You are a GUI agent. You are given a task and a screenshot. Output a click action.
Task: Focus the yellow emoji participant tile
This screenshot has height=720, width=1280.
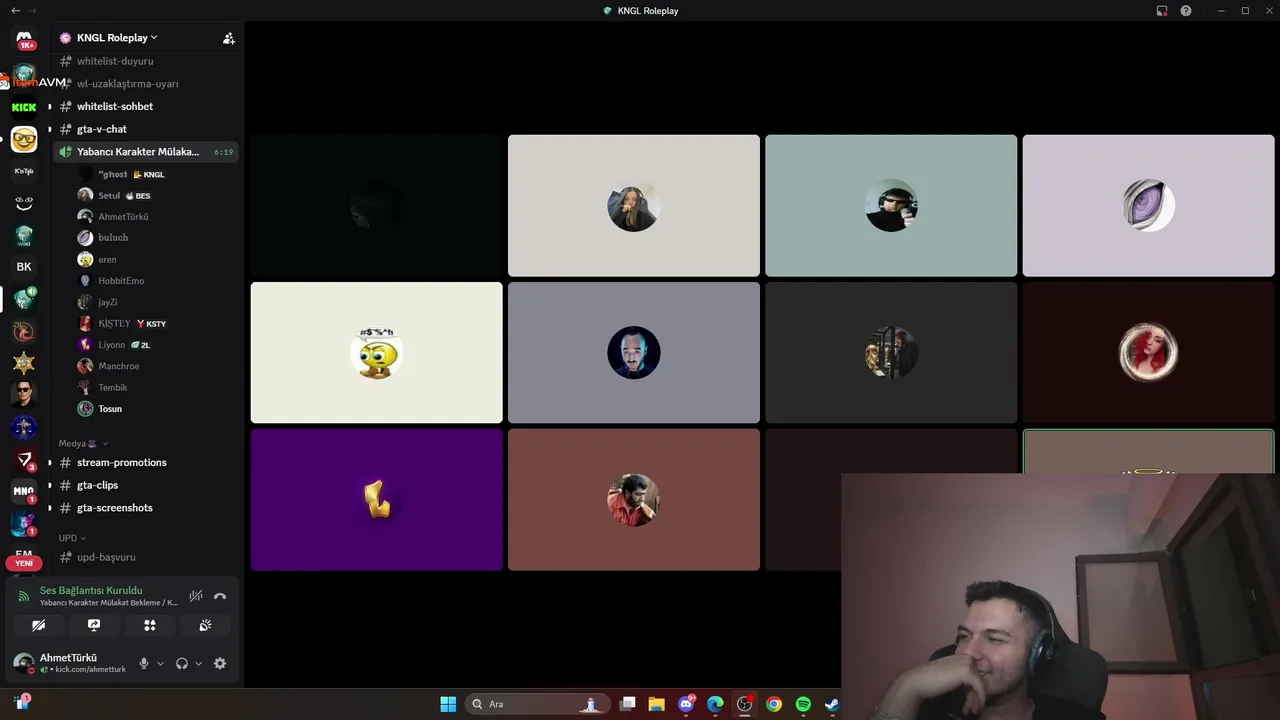[376, 352]
